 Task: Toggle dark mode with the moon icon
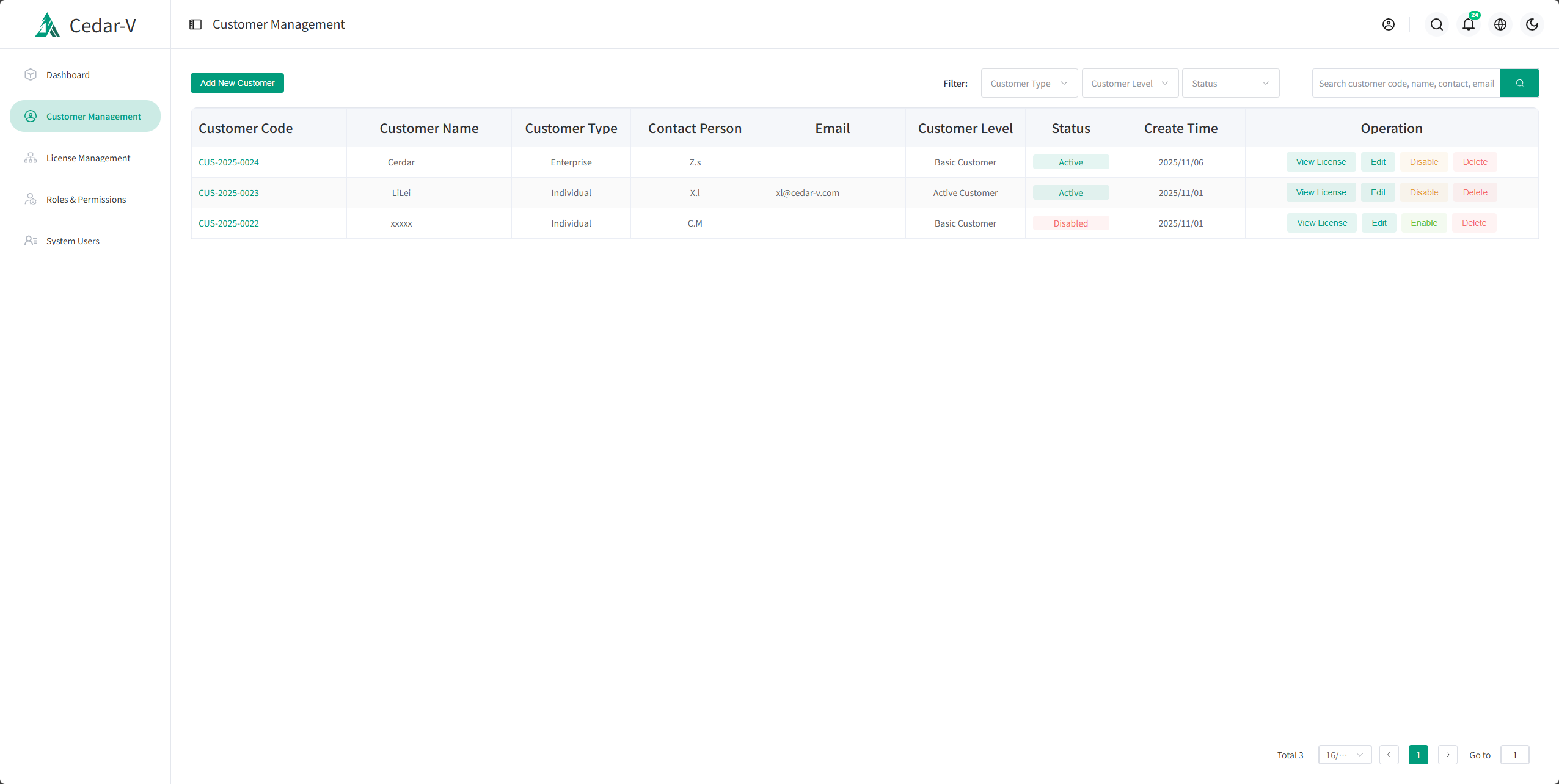click(x=1532, y=24)
